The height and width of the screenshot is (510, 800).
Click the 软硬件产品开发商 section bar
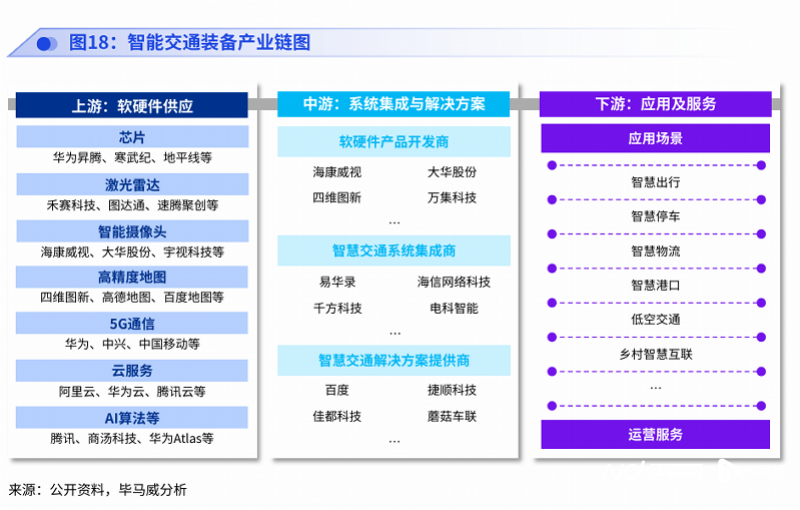(x=394, y=141)
